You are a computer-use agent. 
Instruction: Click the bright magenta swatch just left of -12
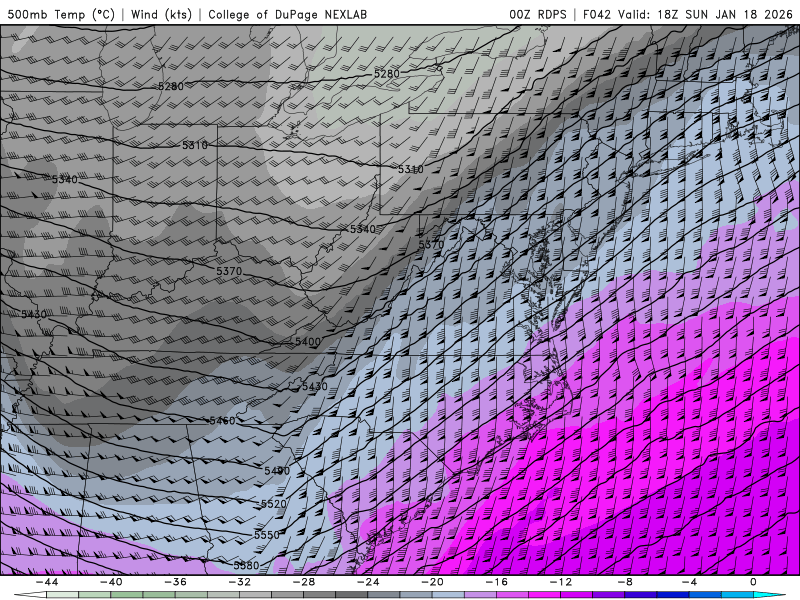click(x=544, y=595)
